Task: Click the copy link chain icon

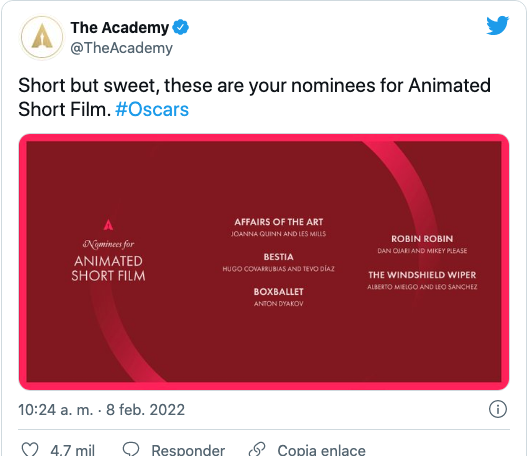Action: 257,450
